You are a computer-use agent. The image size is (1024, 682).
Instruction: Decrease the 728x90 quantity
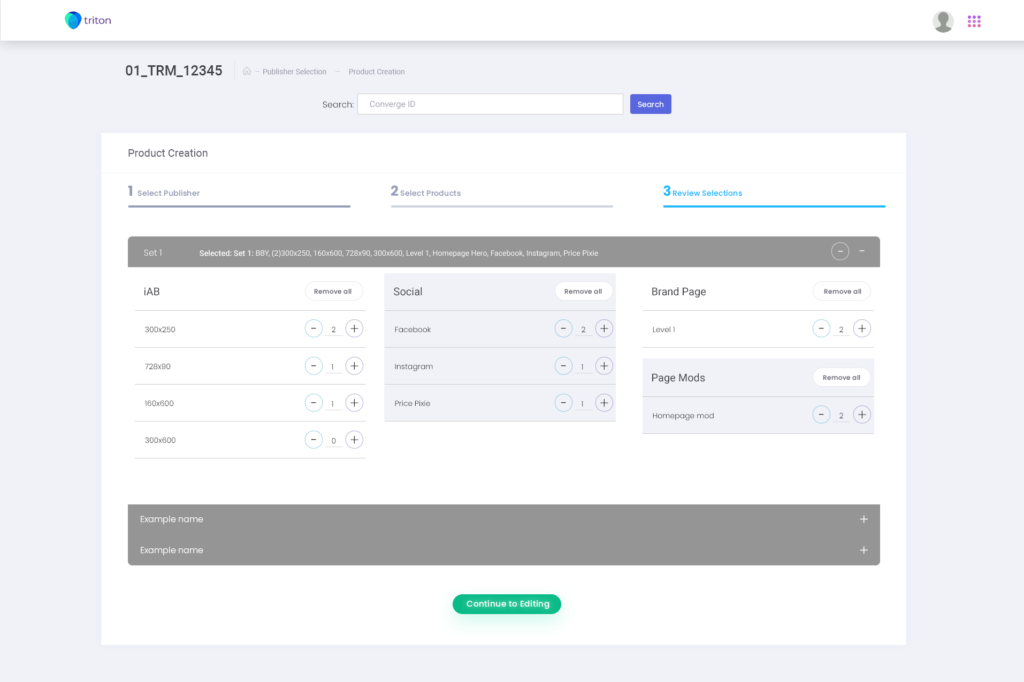click(x=314, y=366)
